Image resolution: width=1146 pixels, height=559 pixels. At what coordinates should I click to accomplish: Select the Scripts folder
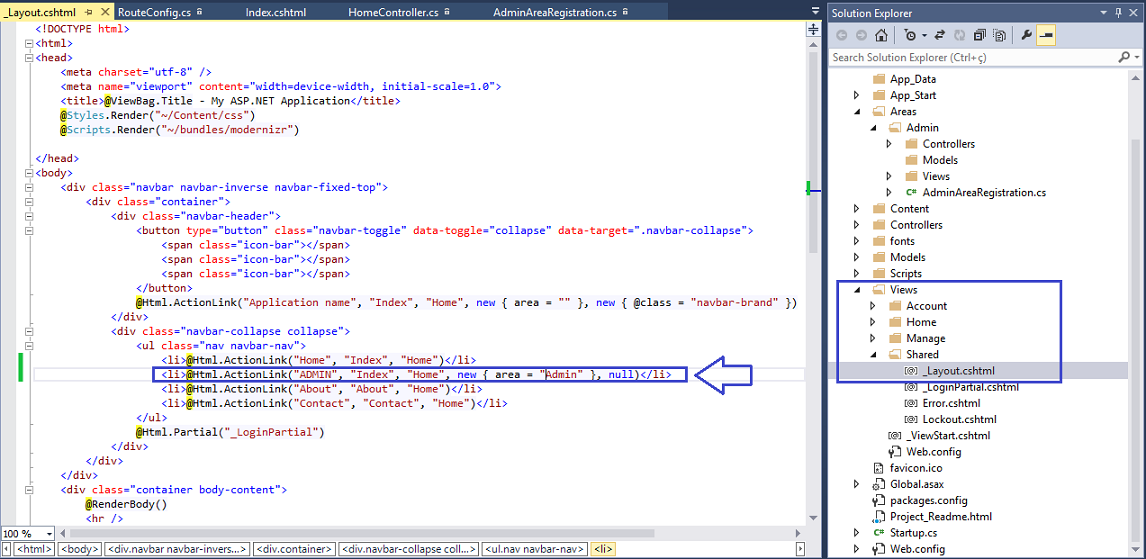pyautogui.click(x=906, y=273)
